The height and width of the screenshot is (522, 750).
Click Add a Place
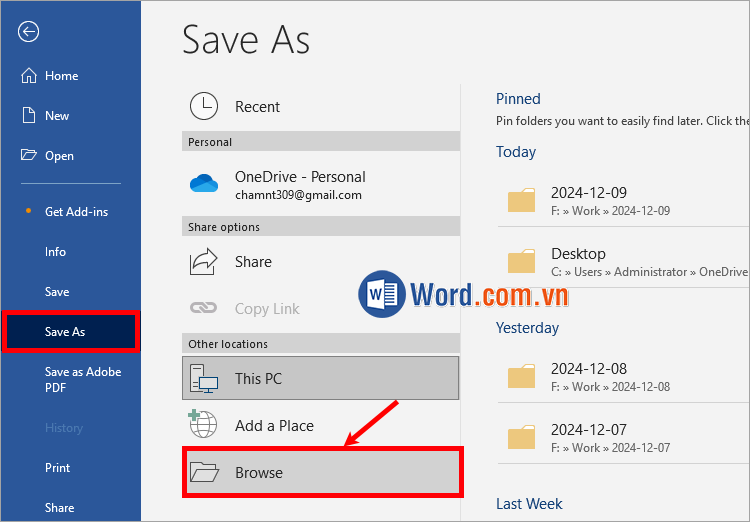tap(320, 425)
